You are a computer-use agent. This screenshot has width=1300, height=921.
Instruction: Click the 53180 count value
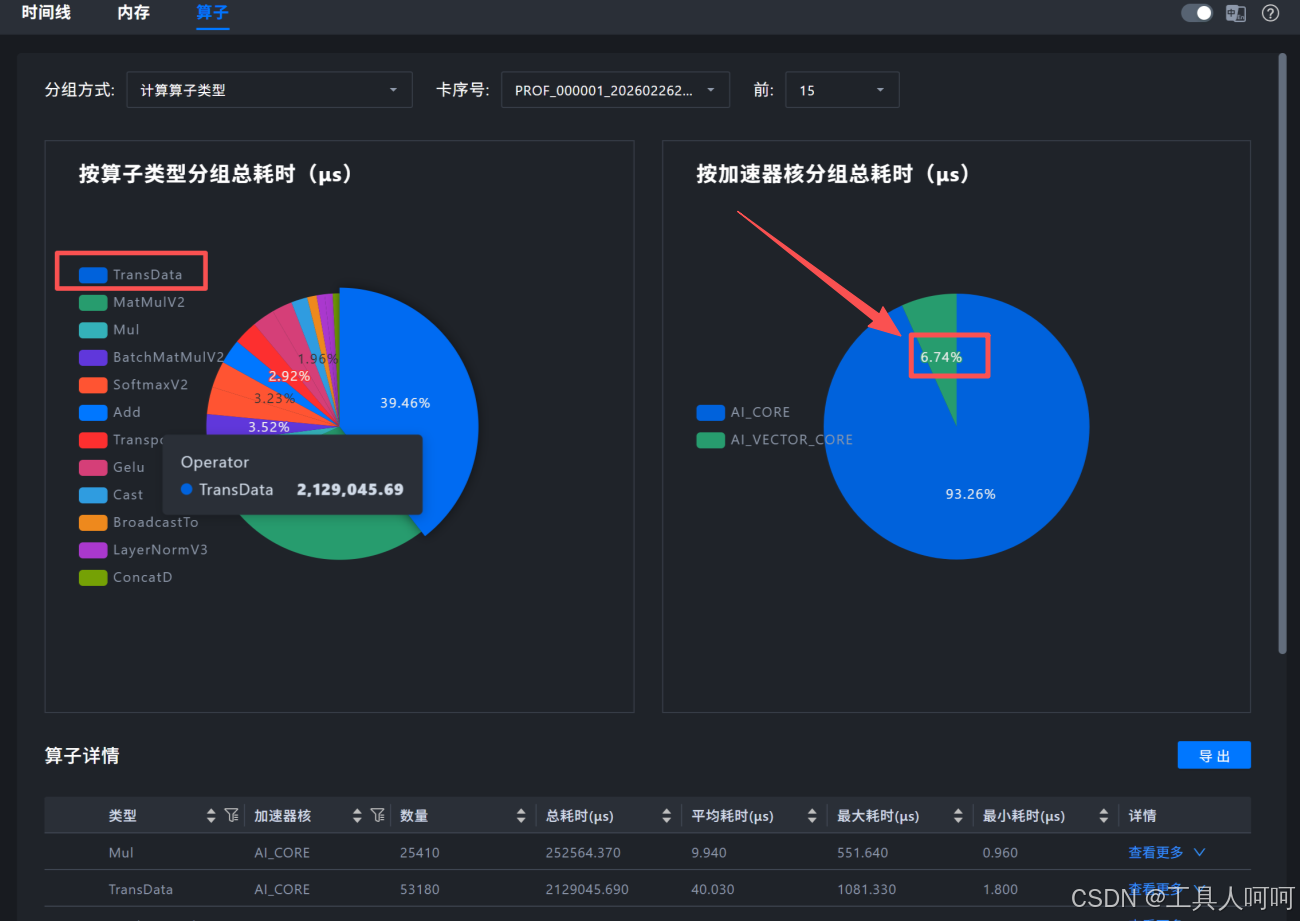click(420, 889)
